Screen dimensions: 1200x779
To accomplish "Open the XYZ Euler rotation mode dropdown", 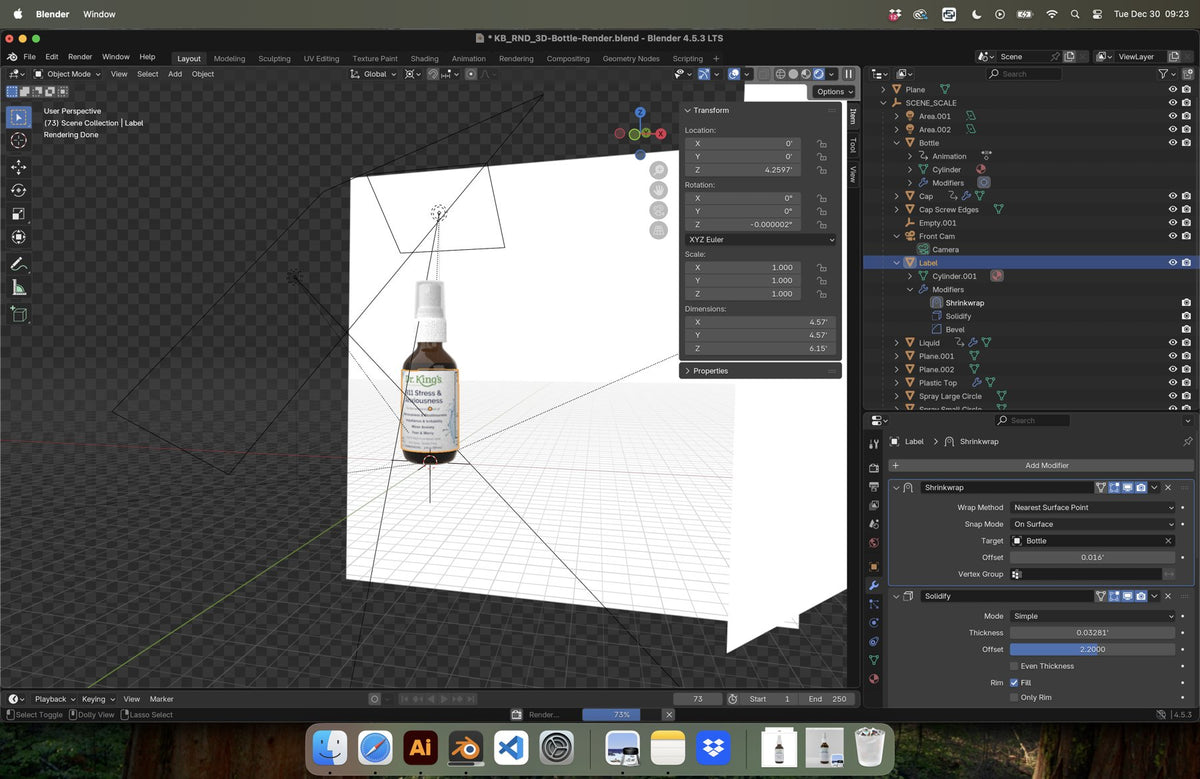I will click(x=761, y=240).
